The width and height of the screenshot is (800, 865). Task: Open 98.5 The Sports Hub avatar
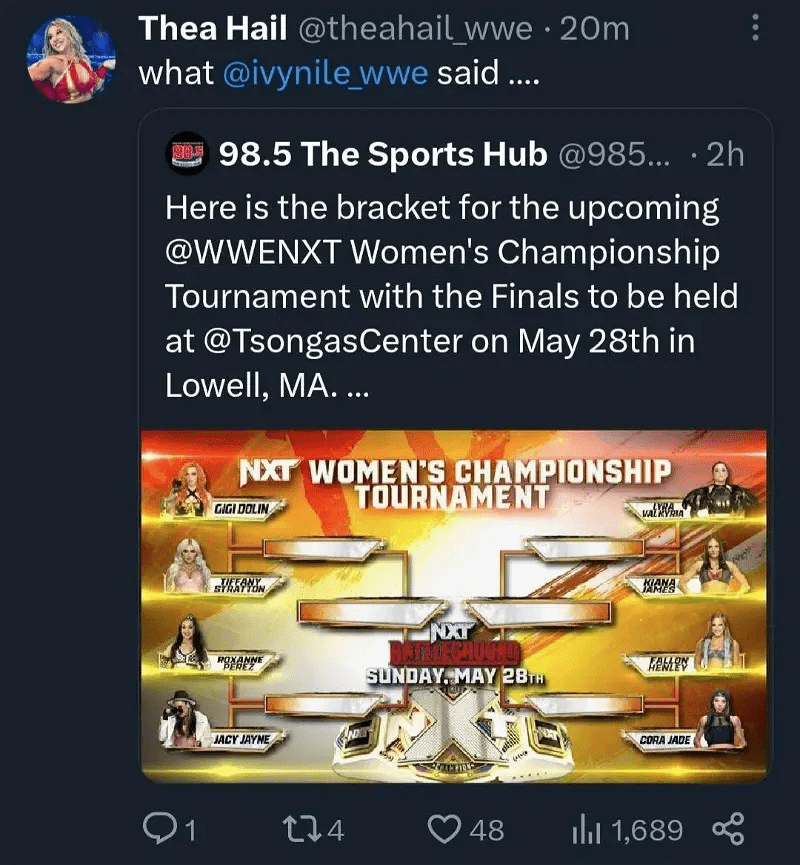click(187, 153)
